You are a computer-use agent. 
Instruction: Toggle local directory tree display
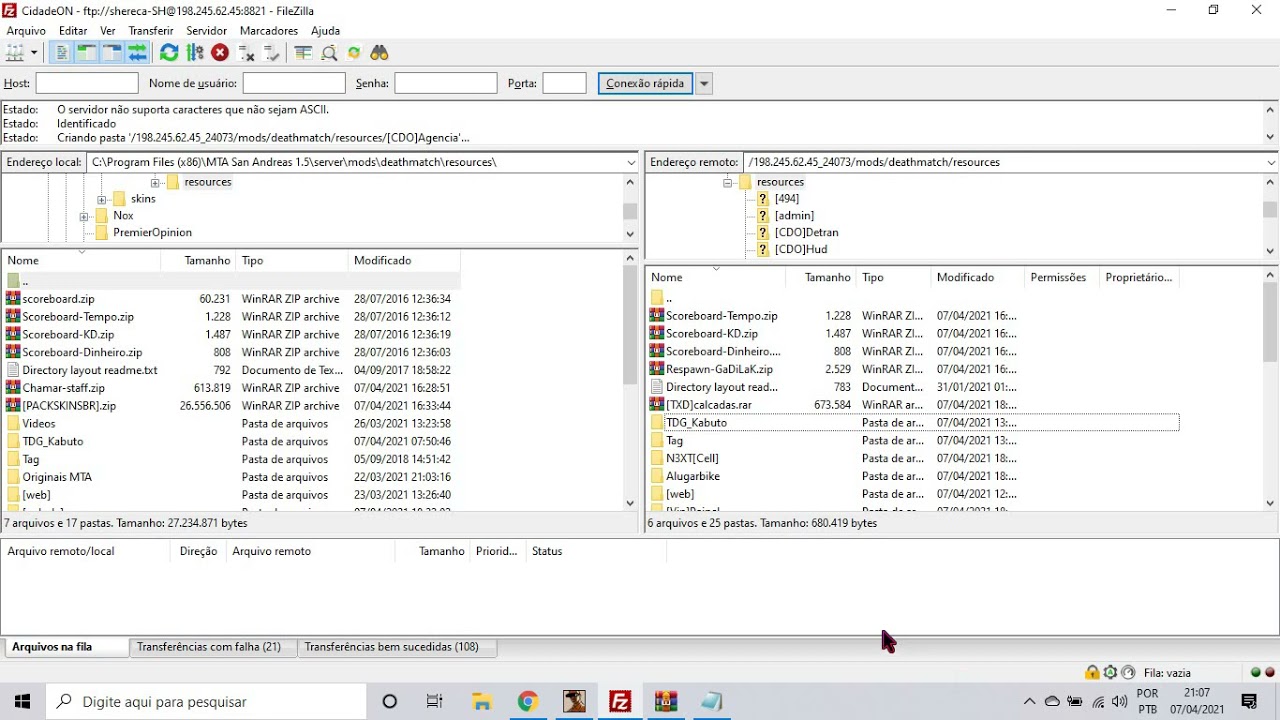(x=87, y=53)
